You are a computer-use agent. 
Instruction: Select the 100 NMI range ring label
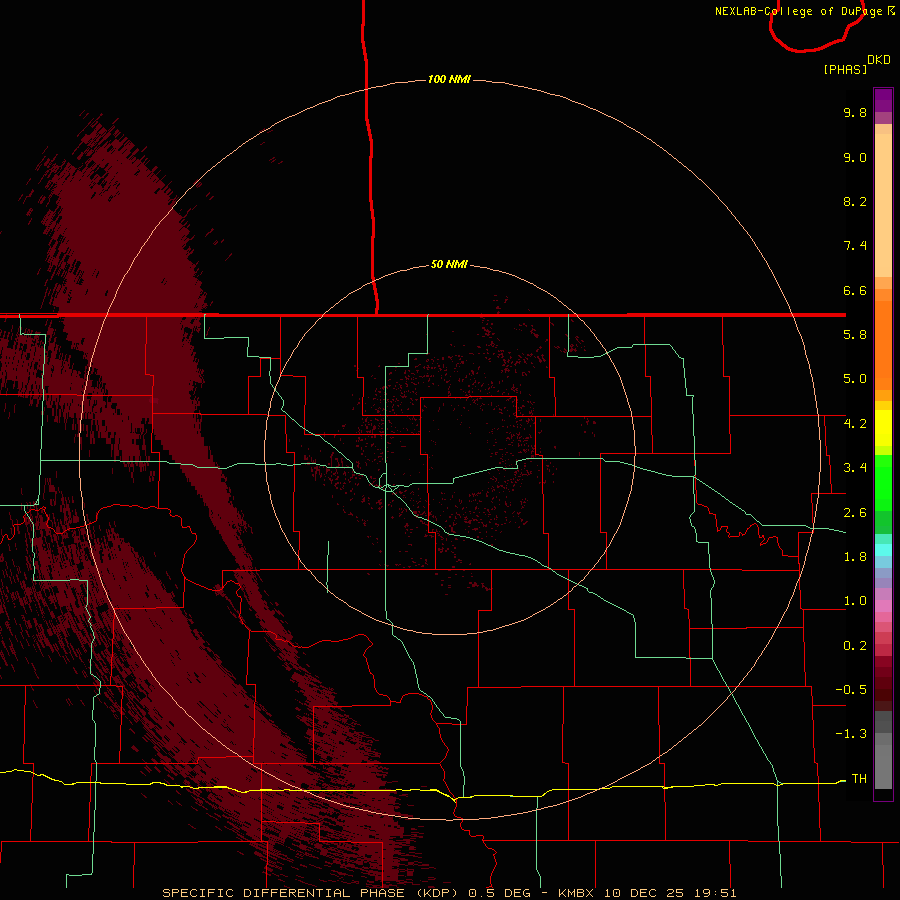click(x=449, y=79)
